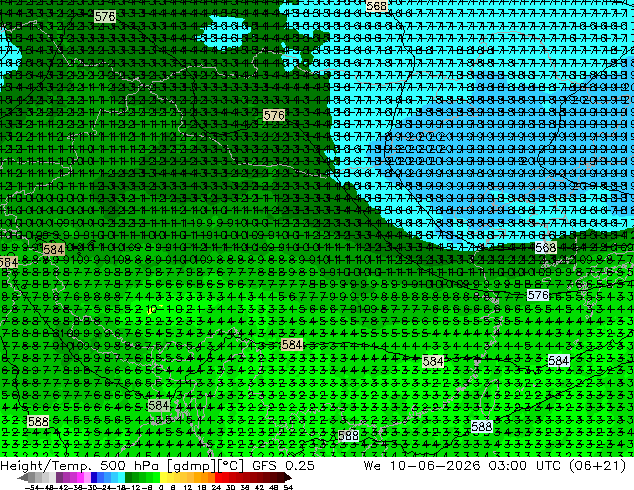Click the dark green swatch above -12 in legend

(x=129, y=477)
